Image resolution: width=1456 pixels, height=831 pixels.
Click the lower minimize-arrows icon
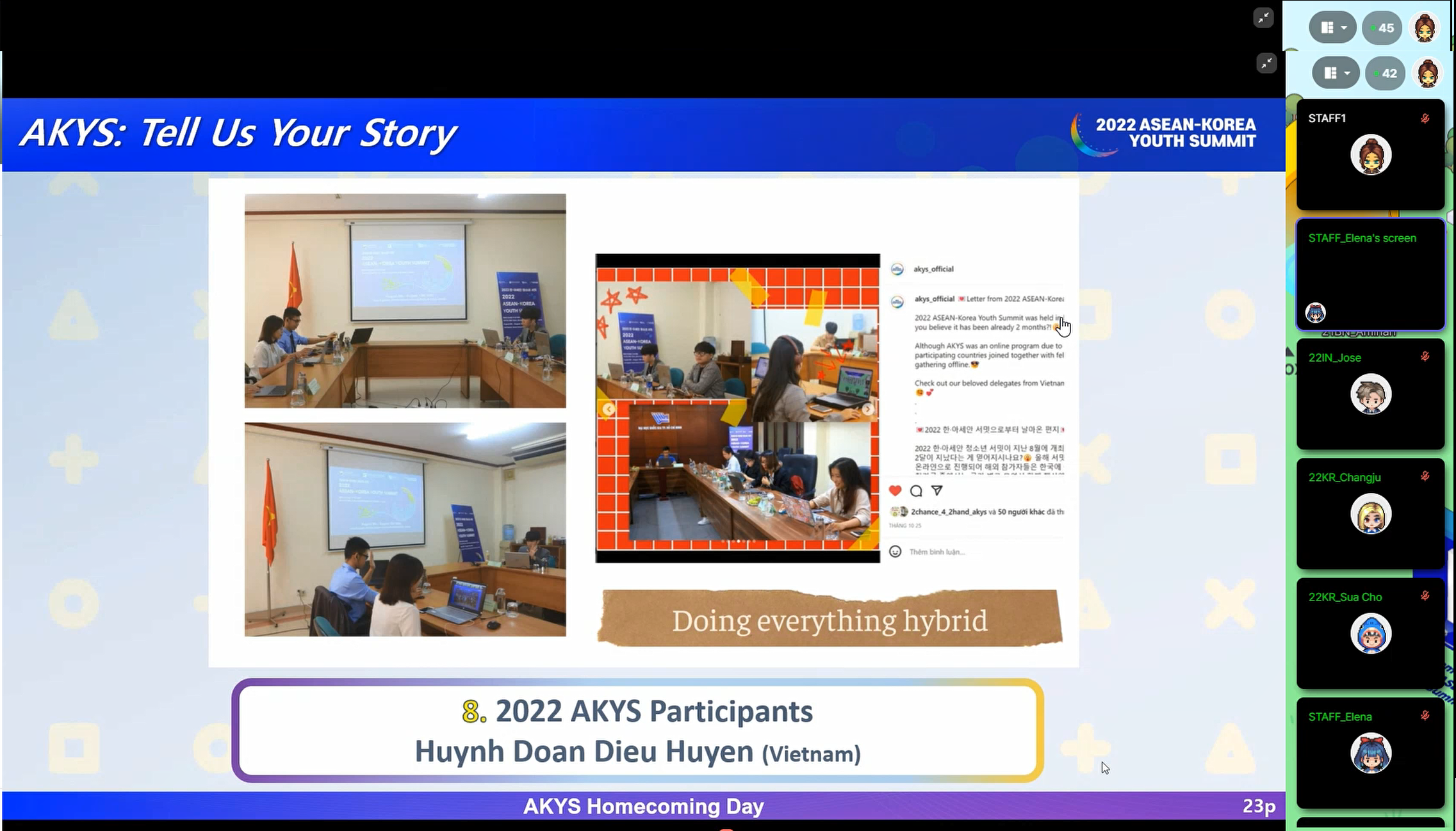pyautogui.click(x=1266, y=63)
